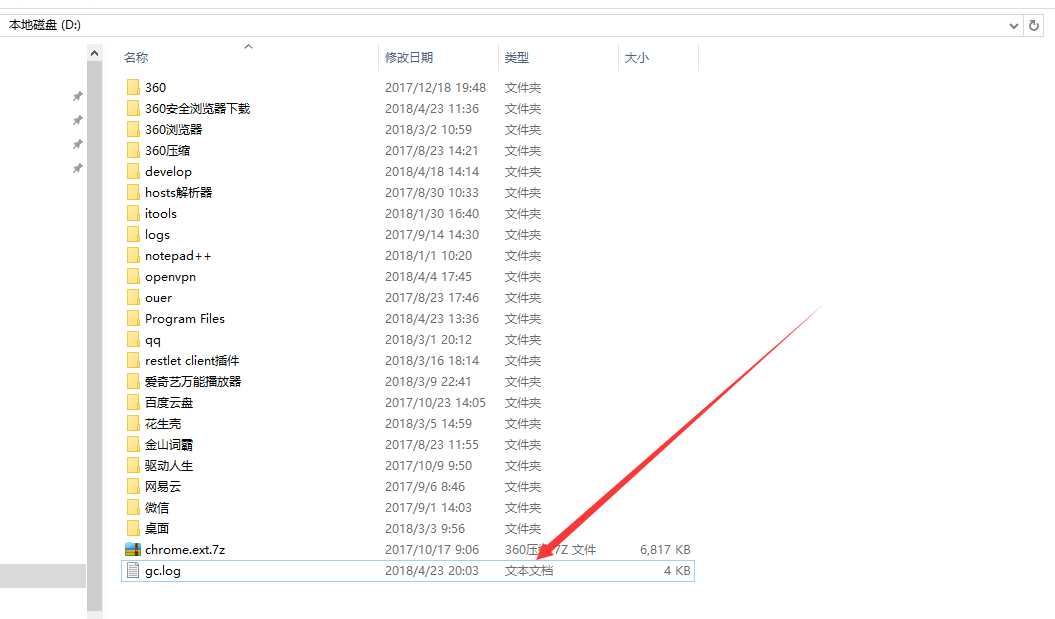Click the qq folder icon
The width and height of the screenshot is (1055, 619).
133,340
